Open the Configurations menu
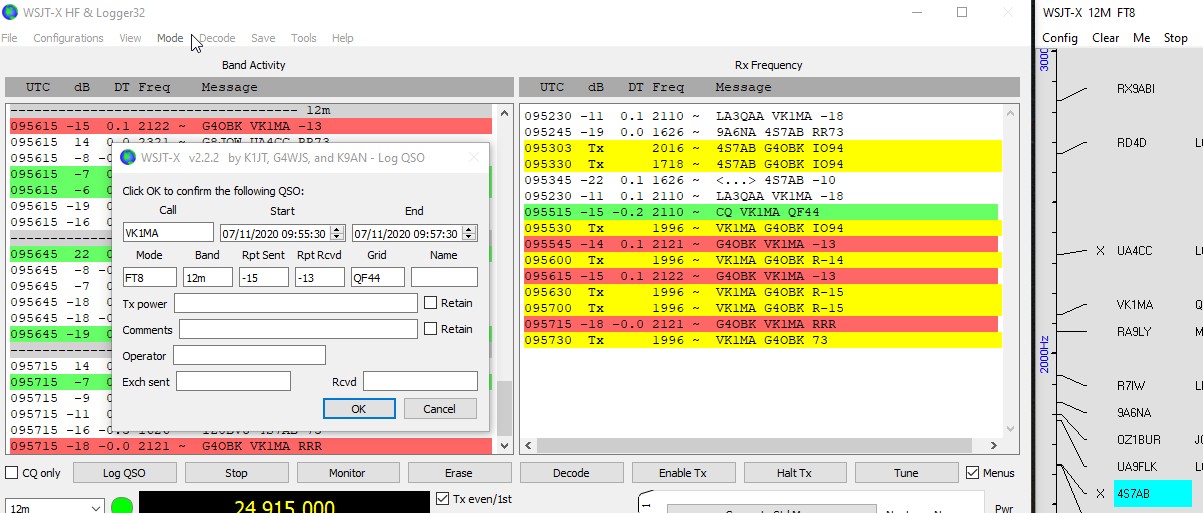The width and height of the screenshot is (1203, 513). click(x=68, y=38)
